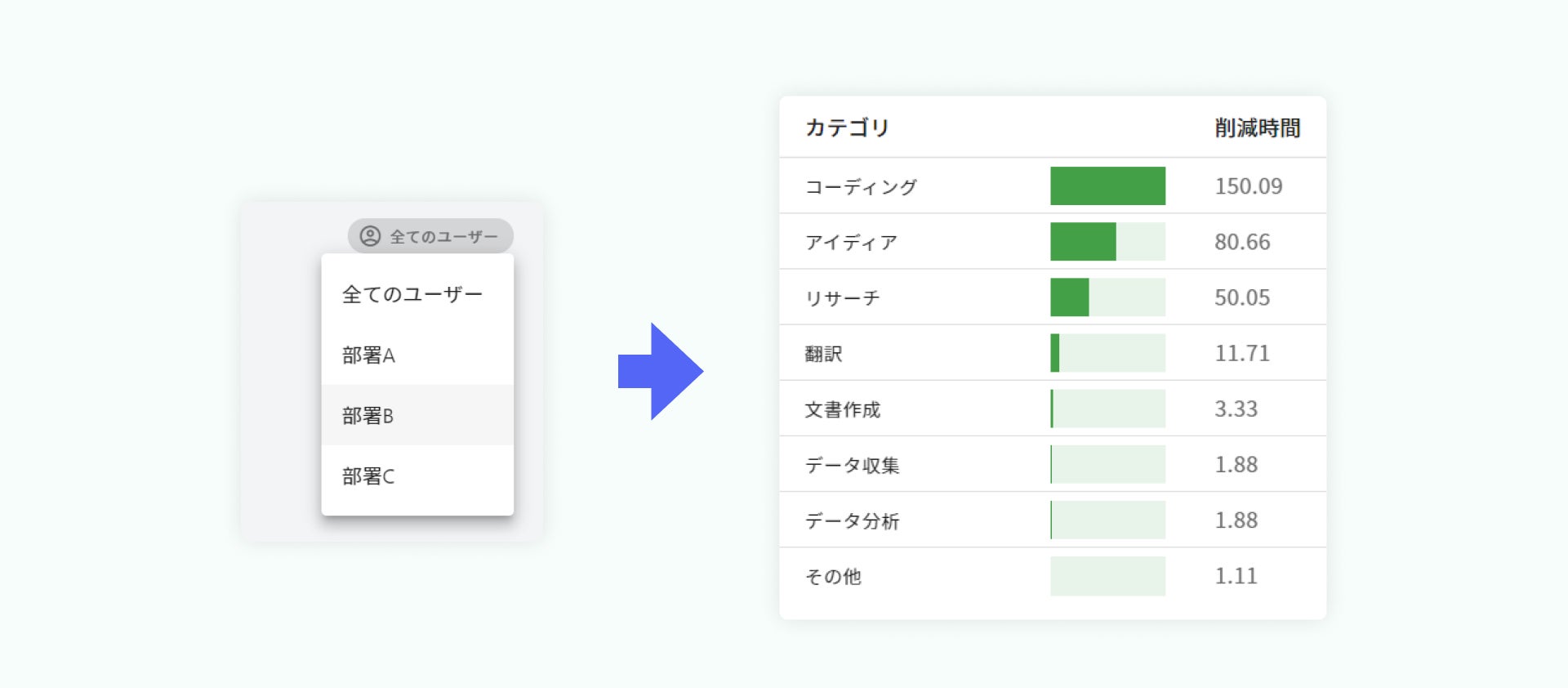Click the データ分析 row bar
This screenshot has width=1568, height=688.
click(x=1107, y=520)
